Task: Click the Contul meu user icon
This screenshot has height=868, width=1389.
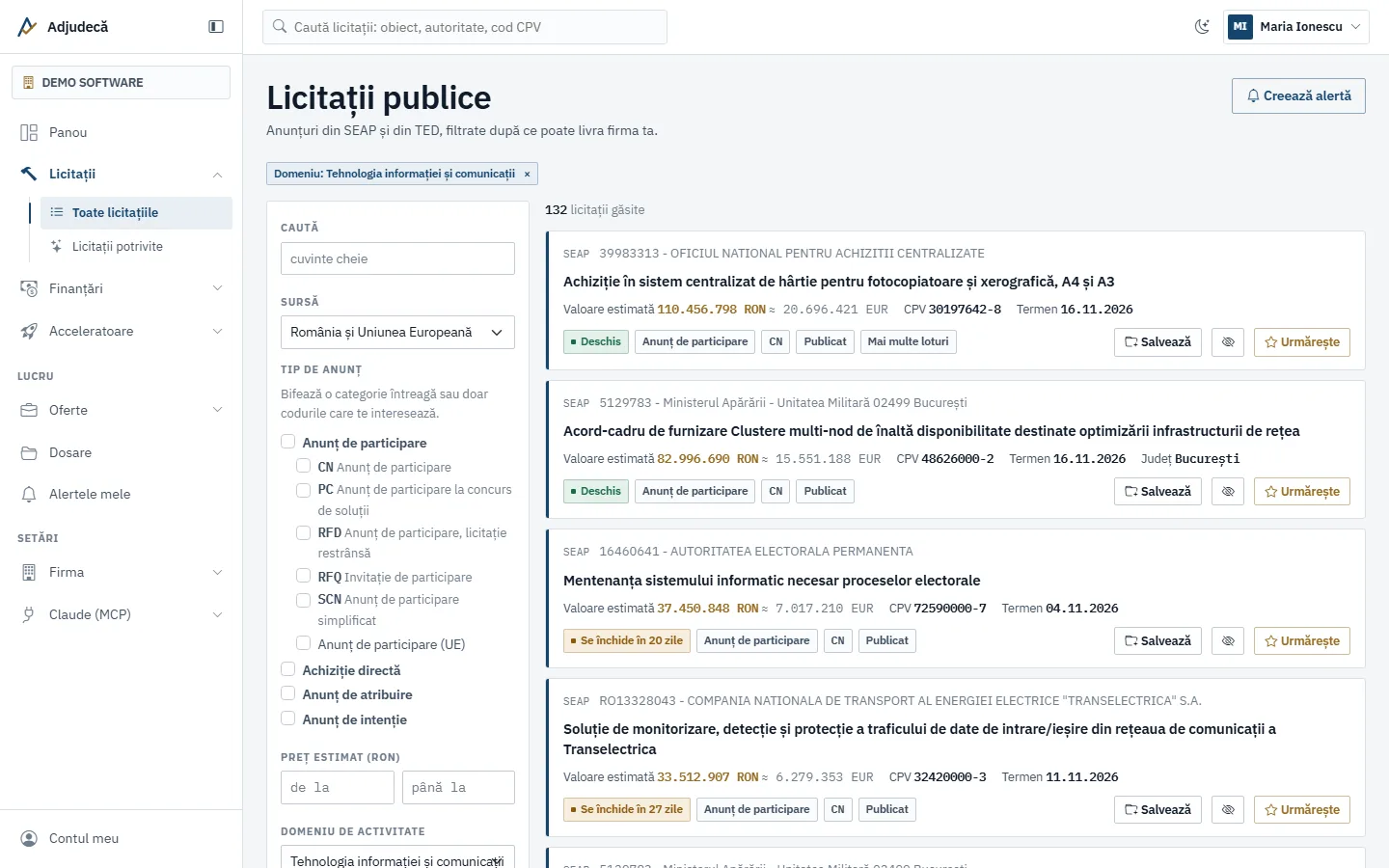Action: [x=29, y=838]
